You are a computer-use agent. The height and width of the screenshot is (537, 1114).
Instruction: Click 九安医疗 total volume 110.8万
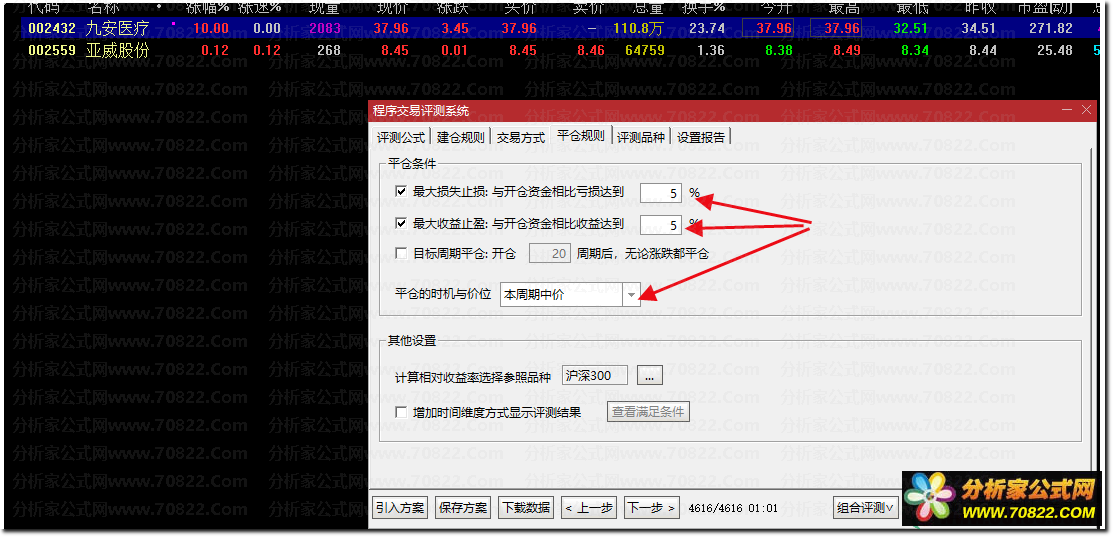pyautogui.click(x=639, y=28)
